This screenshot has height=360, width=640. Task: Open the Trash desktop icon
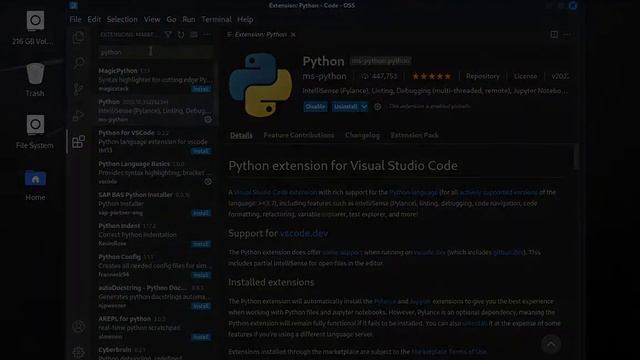coord(35,80)
